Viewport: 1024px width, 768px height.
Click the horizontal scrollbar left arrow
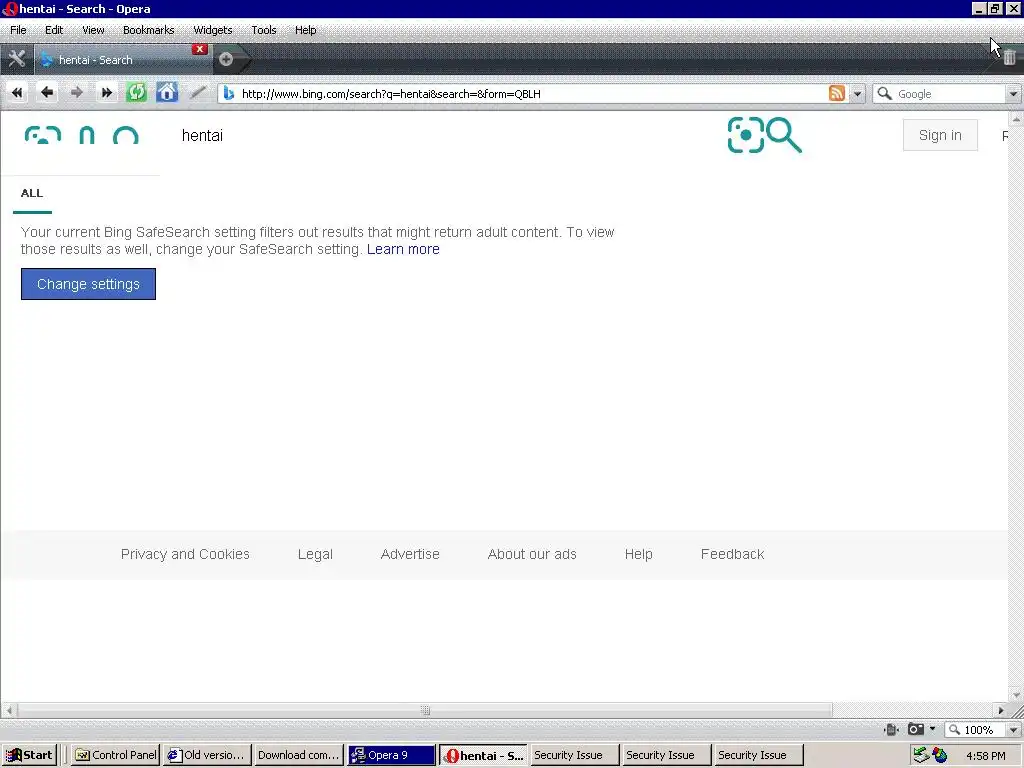coord(8,710)
